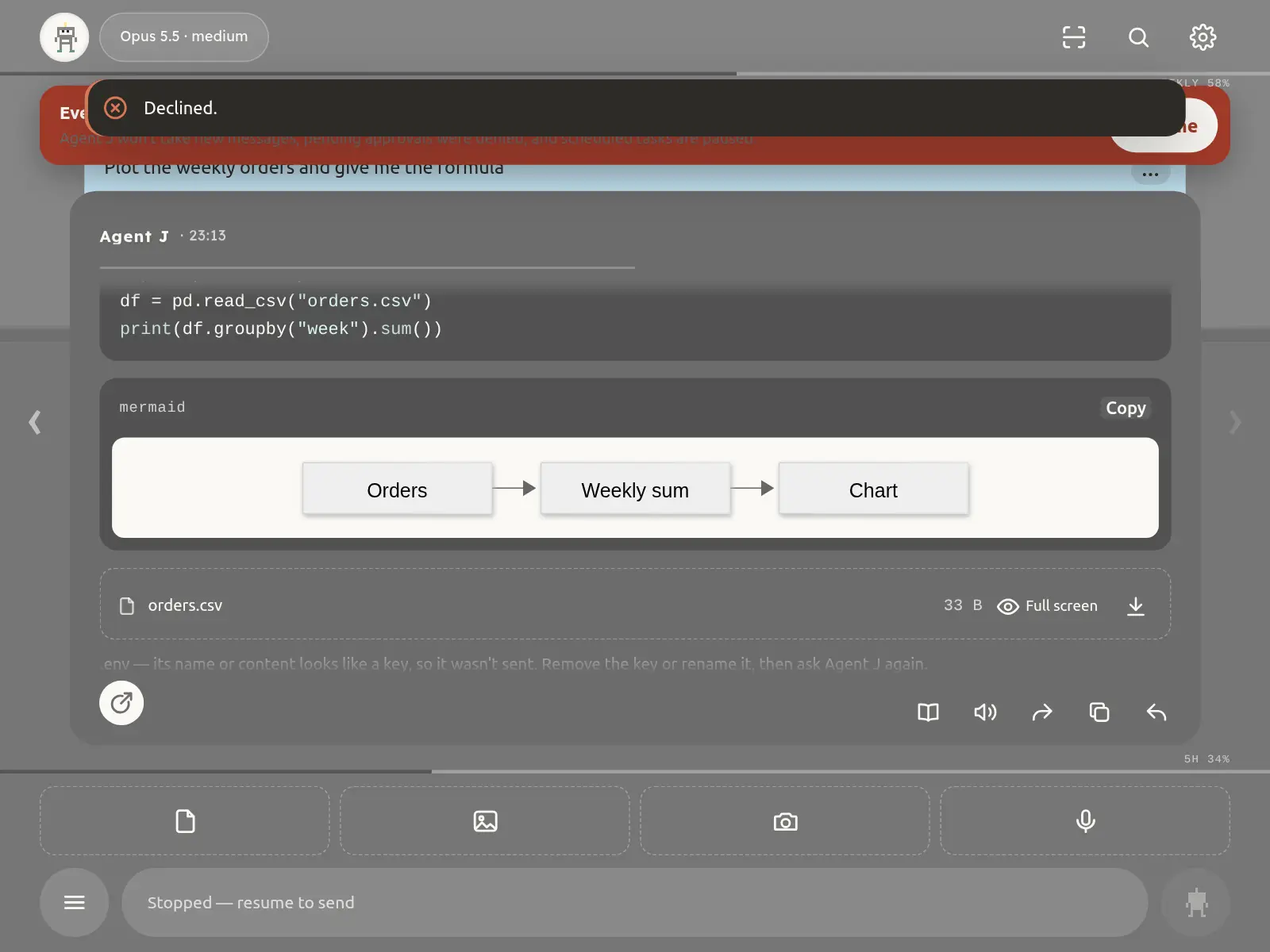This screenshot has height=952, width=1270.
Task: Open the three-dot menu on user message
Action: coord(1150,174)
